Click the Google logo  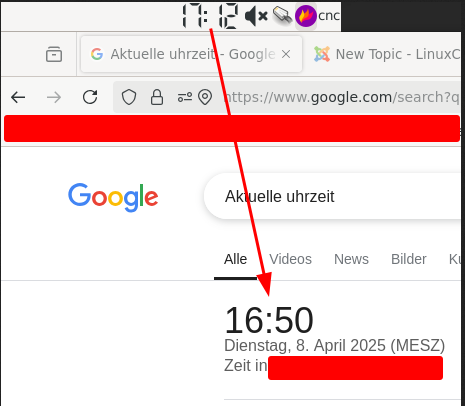(x=113, y=197)
